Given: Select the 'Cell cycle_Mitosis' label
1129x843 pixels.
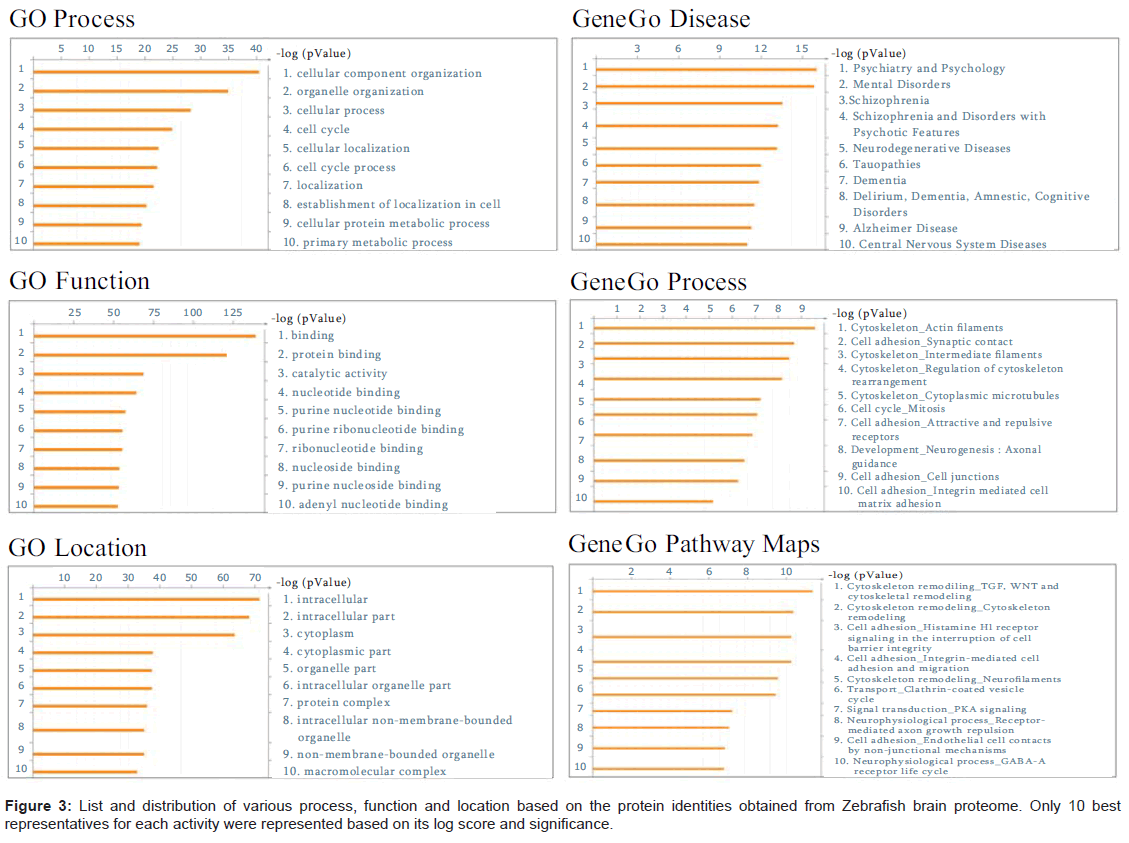Looking at the screenshot, I should pyautogui.click(x=897, y=408).
